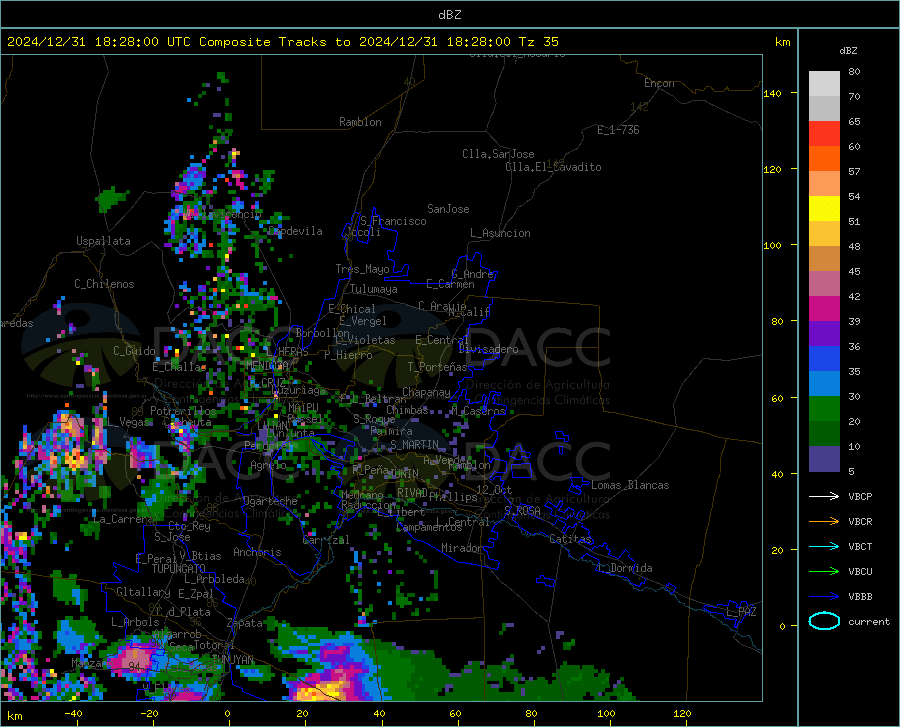Click the white VBCP arrow legend icon
The image size is (900, 727).
tap(824, 496)
